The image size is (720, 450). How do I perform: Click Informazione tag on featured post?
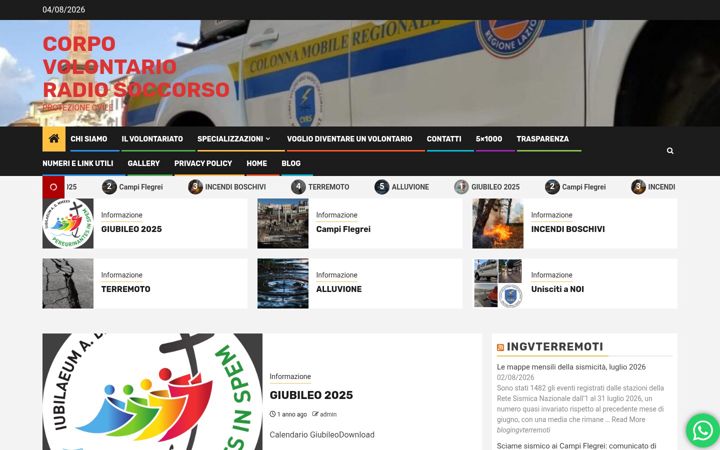pos(290,377)
